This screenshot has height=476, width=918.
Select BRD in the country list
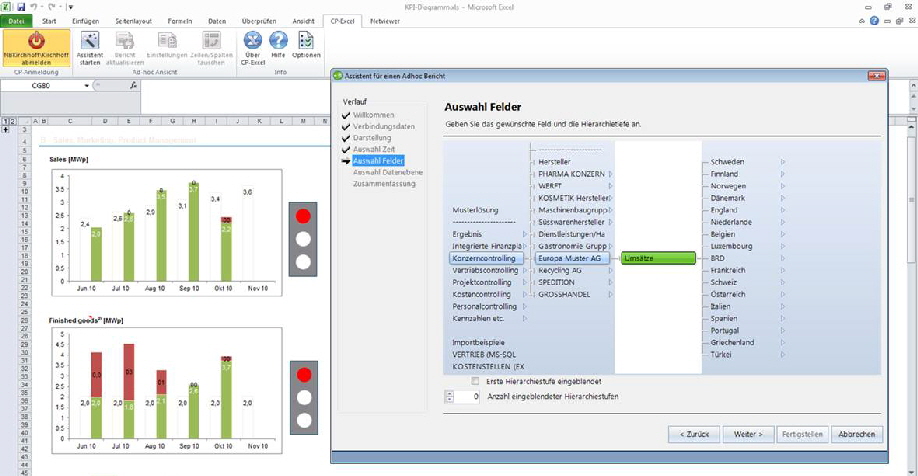[717, 258]
